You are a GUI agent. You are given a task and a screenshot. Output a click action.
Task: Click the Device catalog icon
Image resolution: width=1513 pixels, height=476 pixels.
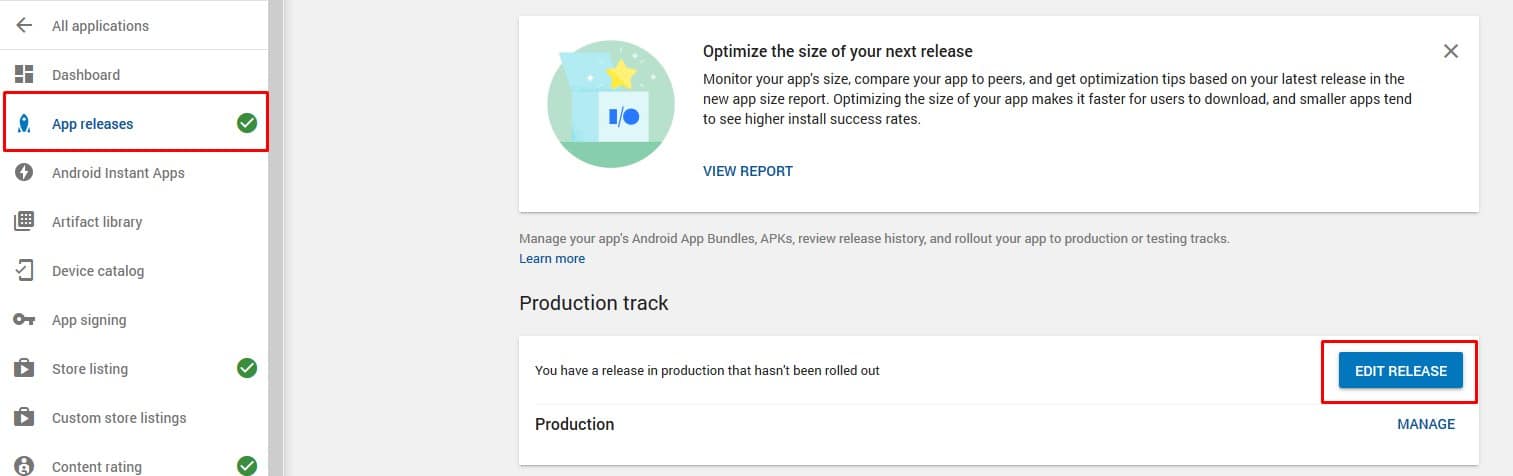pyautogui.click(x=24, y=271)
